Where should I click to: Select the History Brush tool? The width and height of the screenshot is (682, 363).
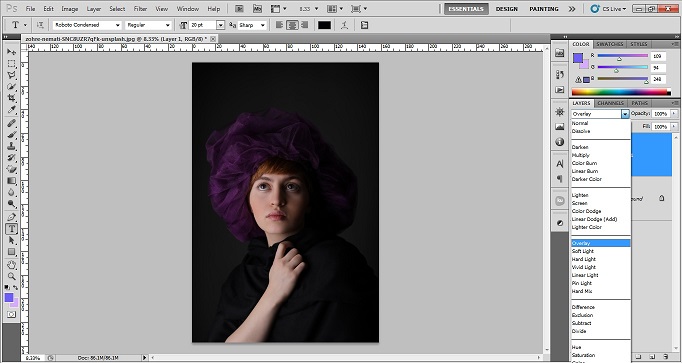click(x=11, y=158)
